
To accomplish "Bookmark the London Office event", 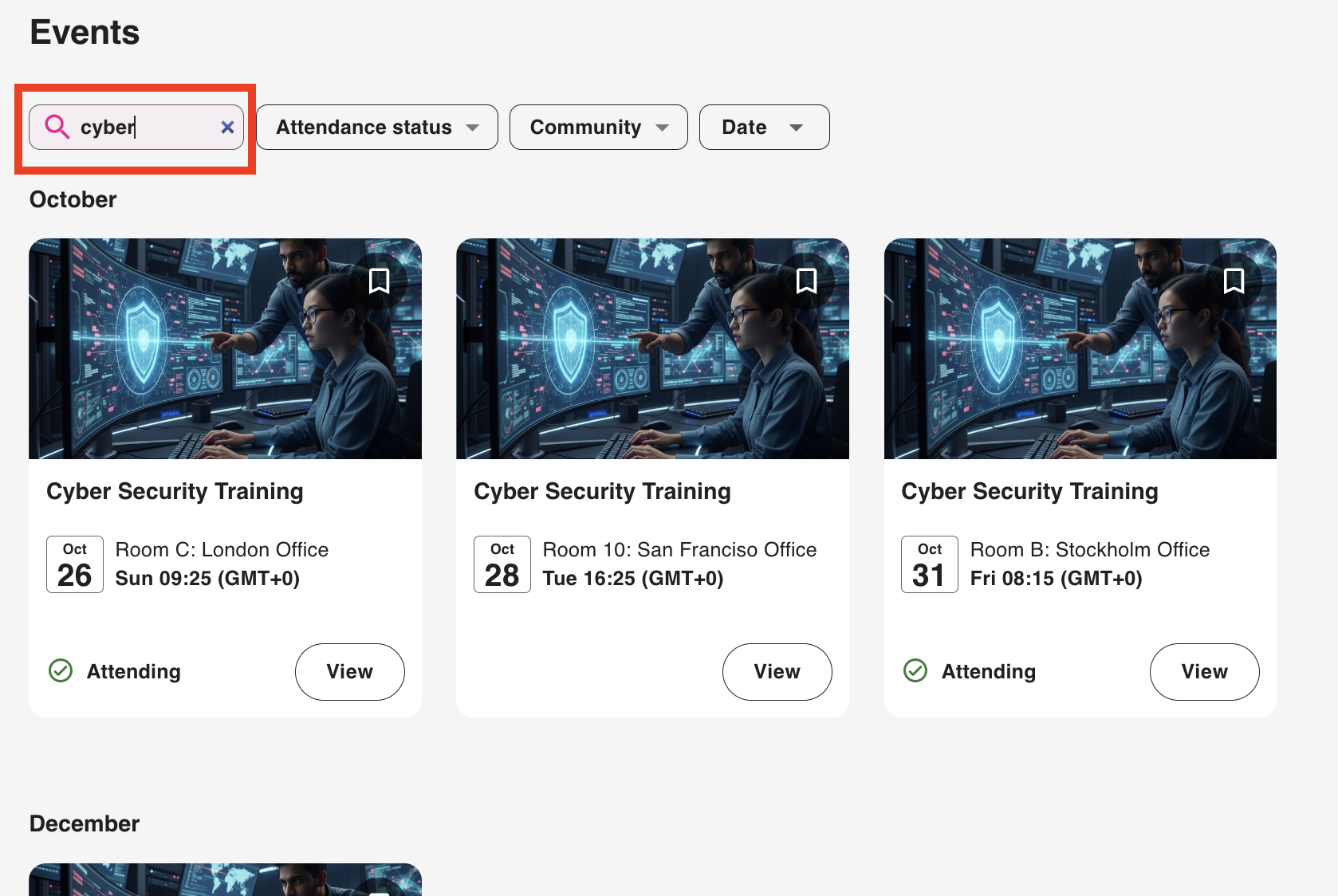I will pos(379,281).
